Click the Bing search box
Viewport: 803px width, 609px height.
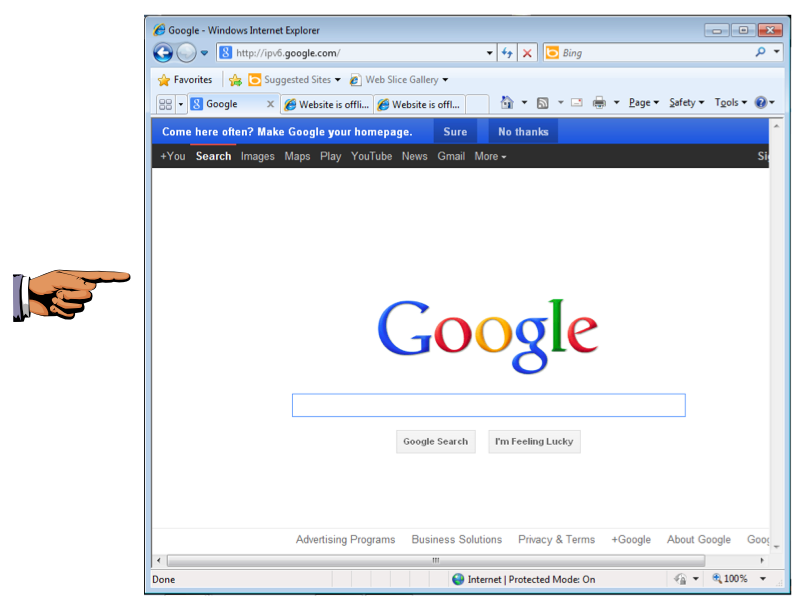(x=648, y=53)
